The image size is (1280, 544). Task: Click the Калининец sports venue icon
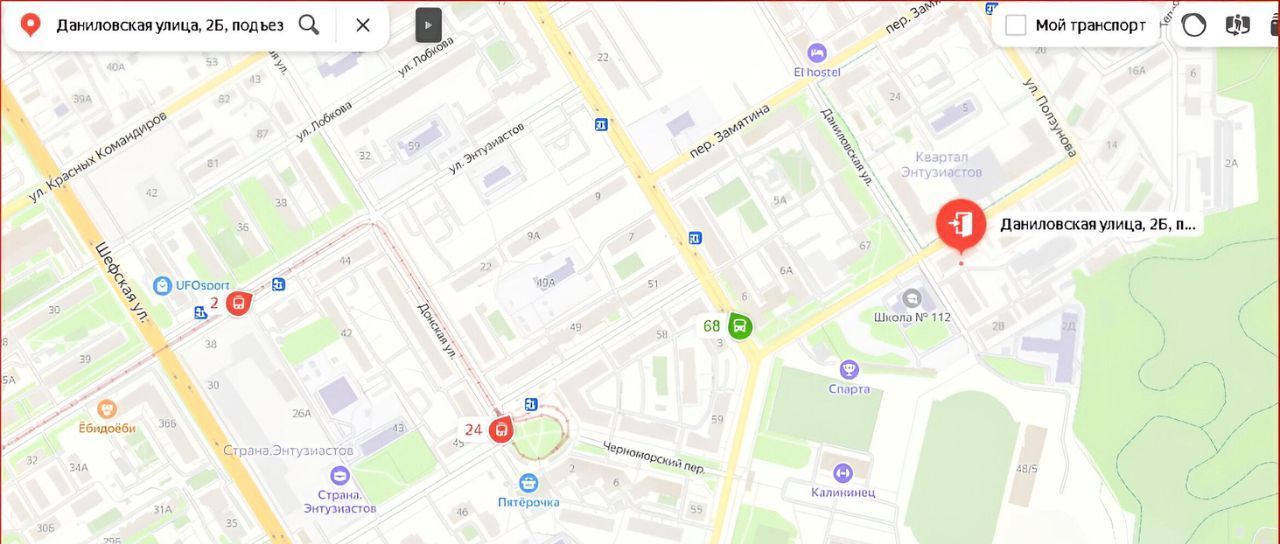[843, 472]
